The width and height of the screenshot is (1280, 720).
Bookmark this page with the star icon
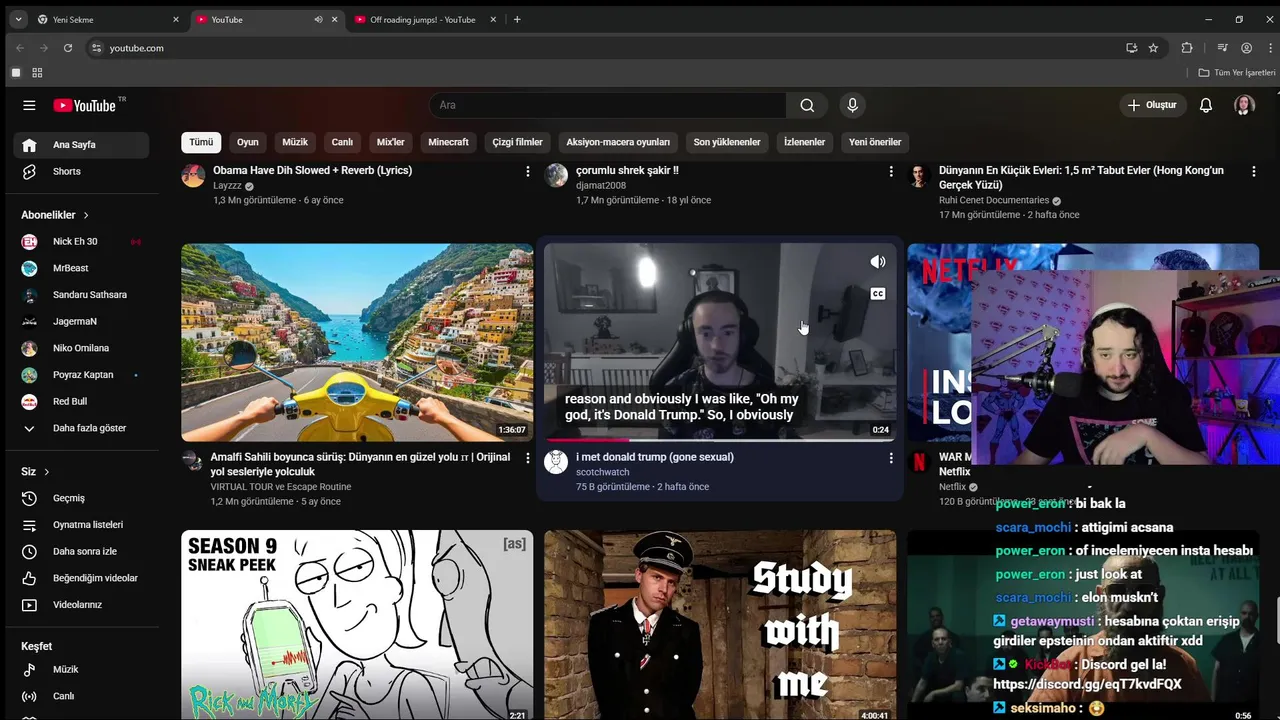coord(1153,48)
